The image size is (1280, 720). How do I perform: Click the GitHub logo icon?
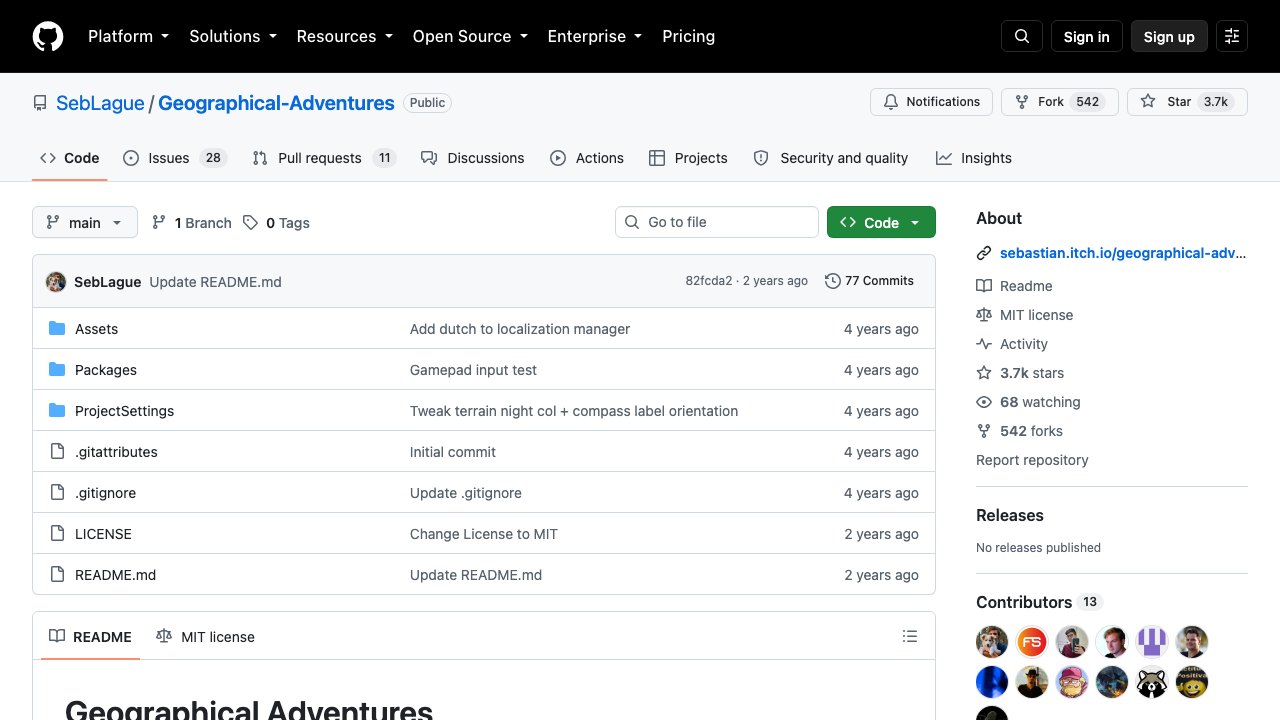48,36
